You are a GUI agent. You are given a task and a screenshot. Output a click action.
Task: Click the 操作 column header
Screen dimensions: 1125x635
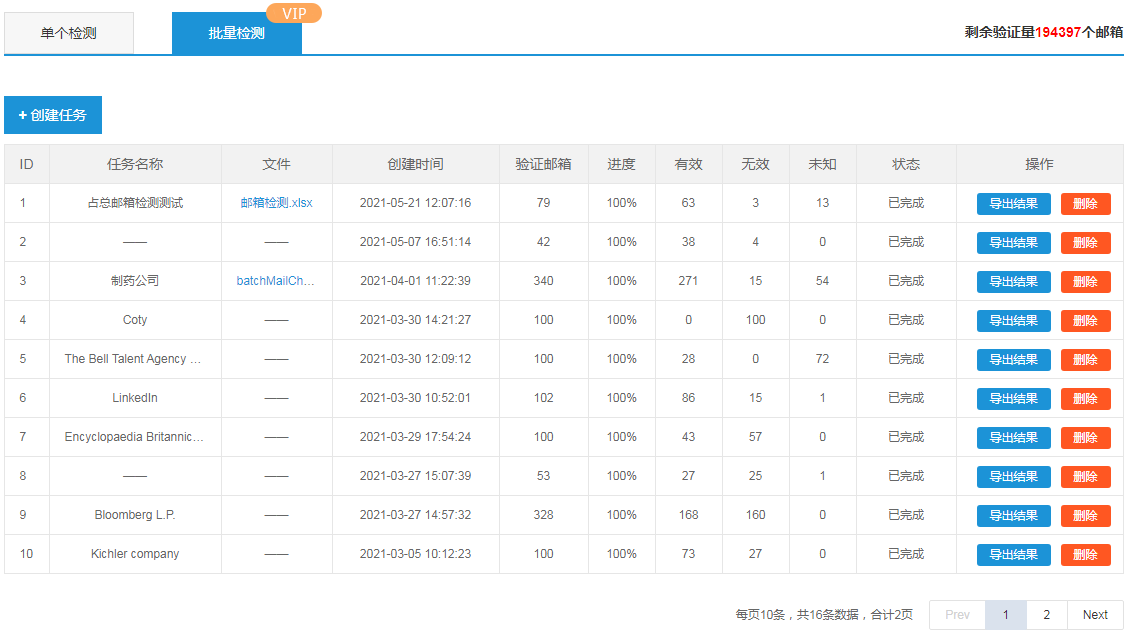click(1039, 164)
